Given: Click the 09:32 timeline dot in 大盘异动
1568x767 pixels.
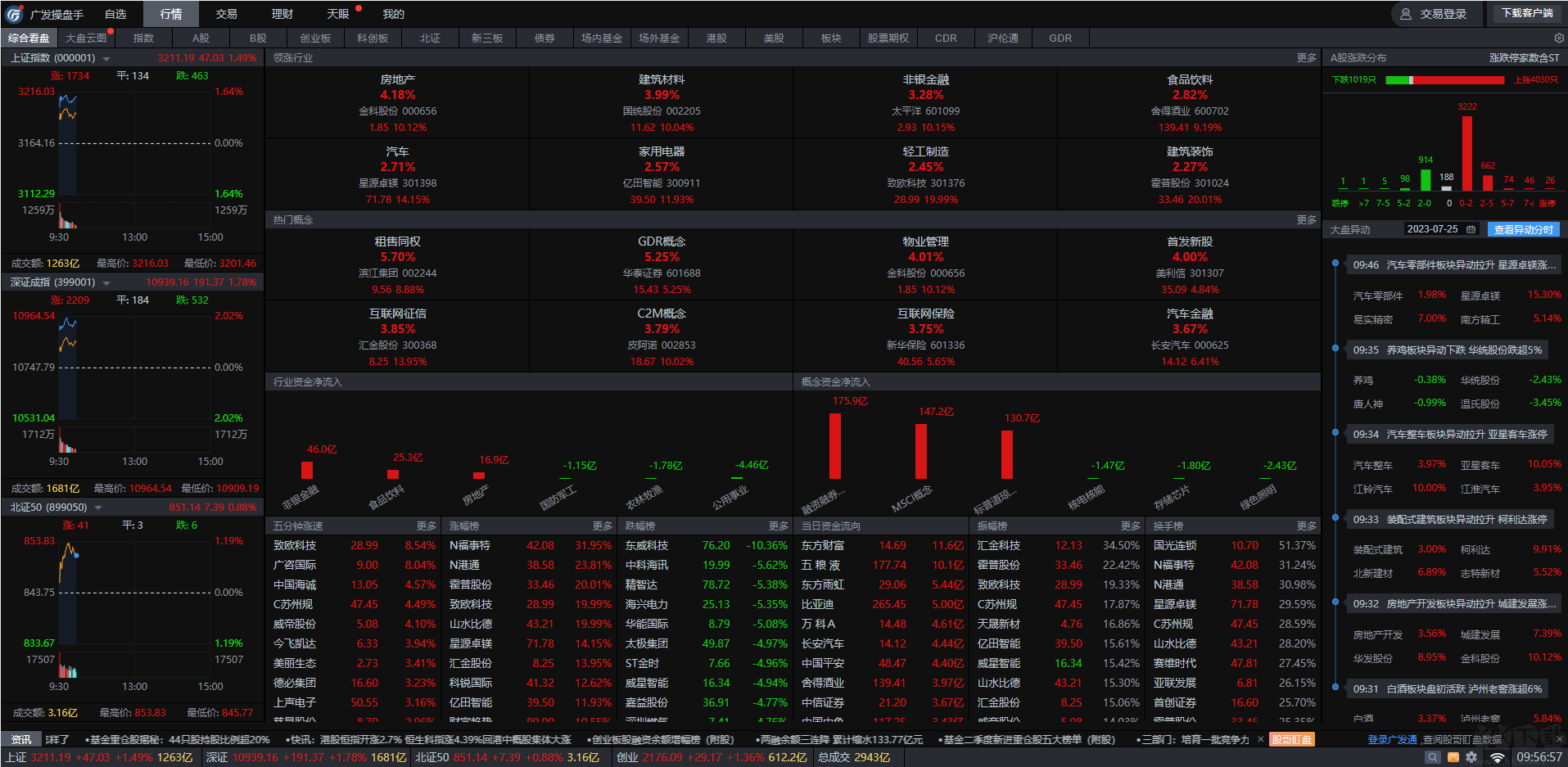Looking at the screenshot, I should [x=1335, y=602].
